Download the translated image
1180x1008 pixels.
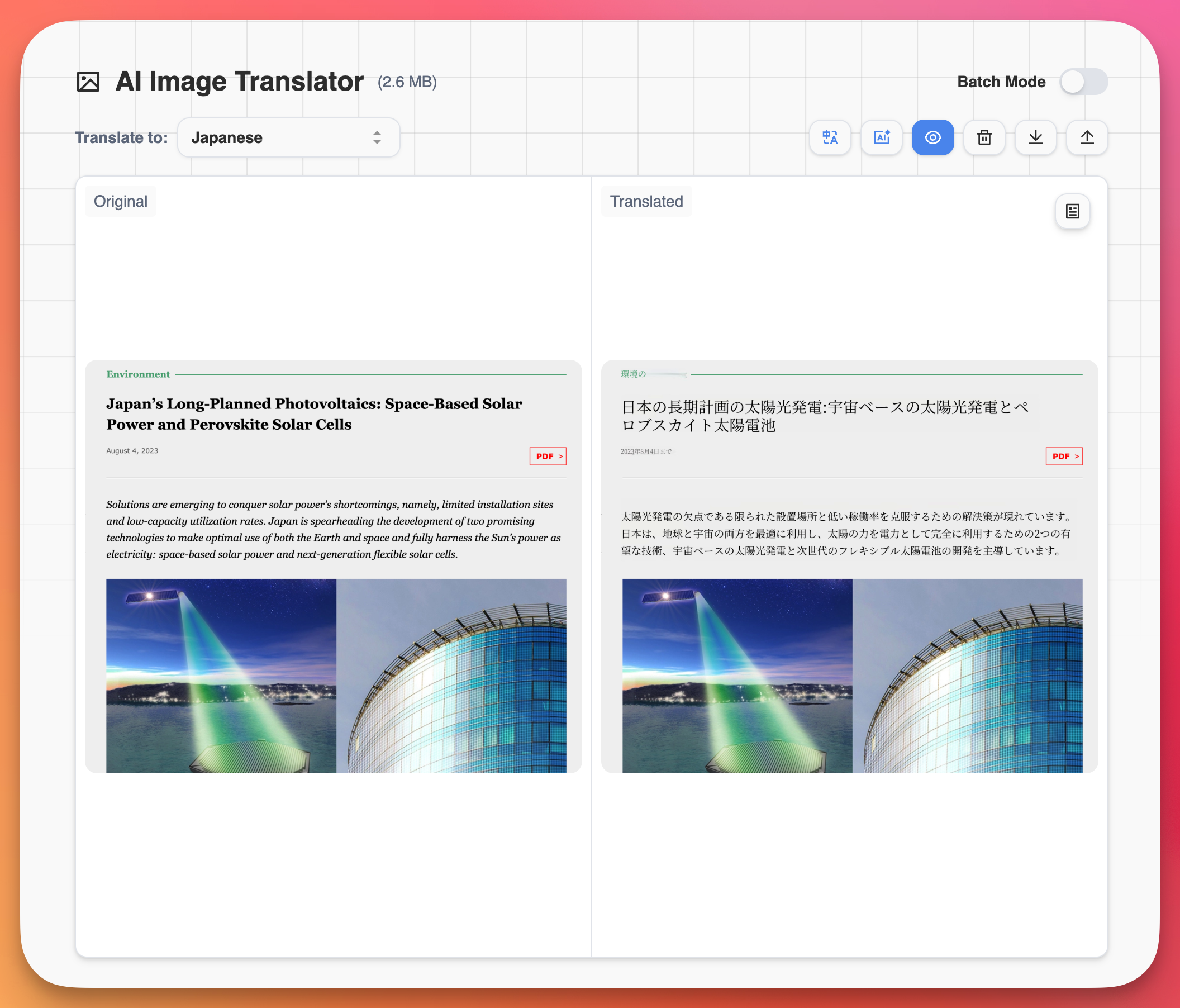(x=1035, y=137)
